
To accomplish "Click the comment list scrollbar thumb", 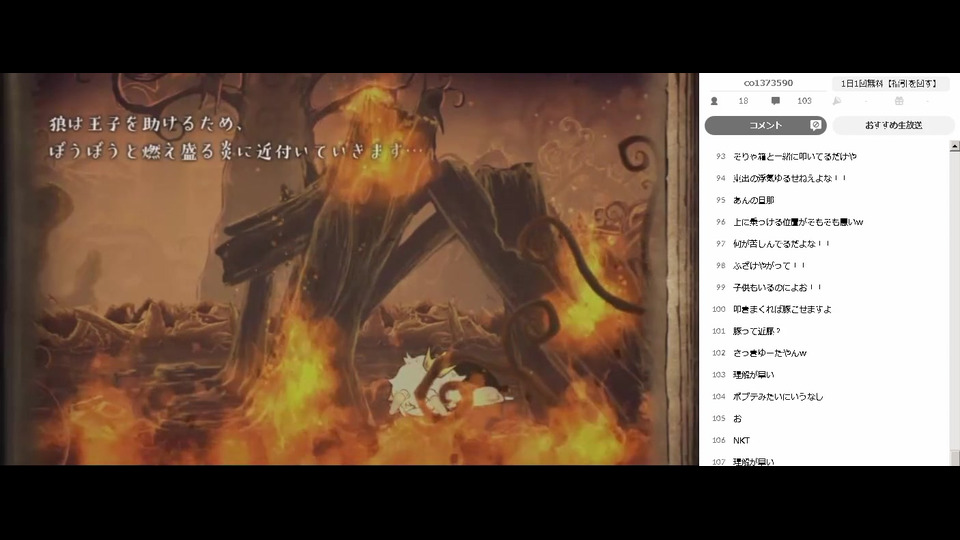I will pyautogui.click(x=954, y=457).
